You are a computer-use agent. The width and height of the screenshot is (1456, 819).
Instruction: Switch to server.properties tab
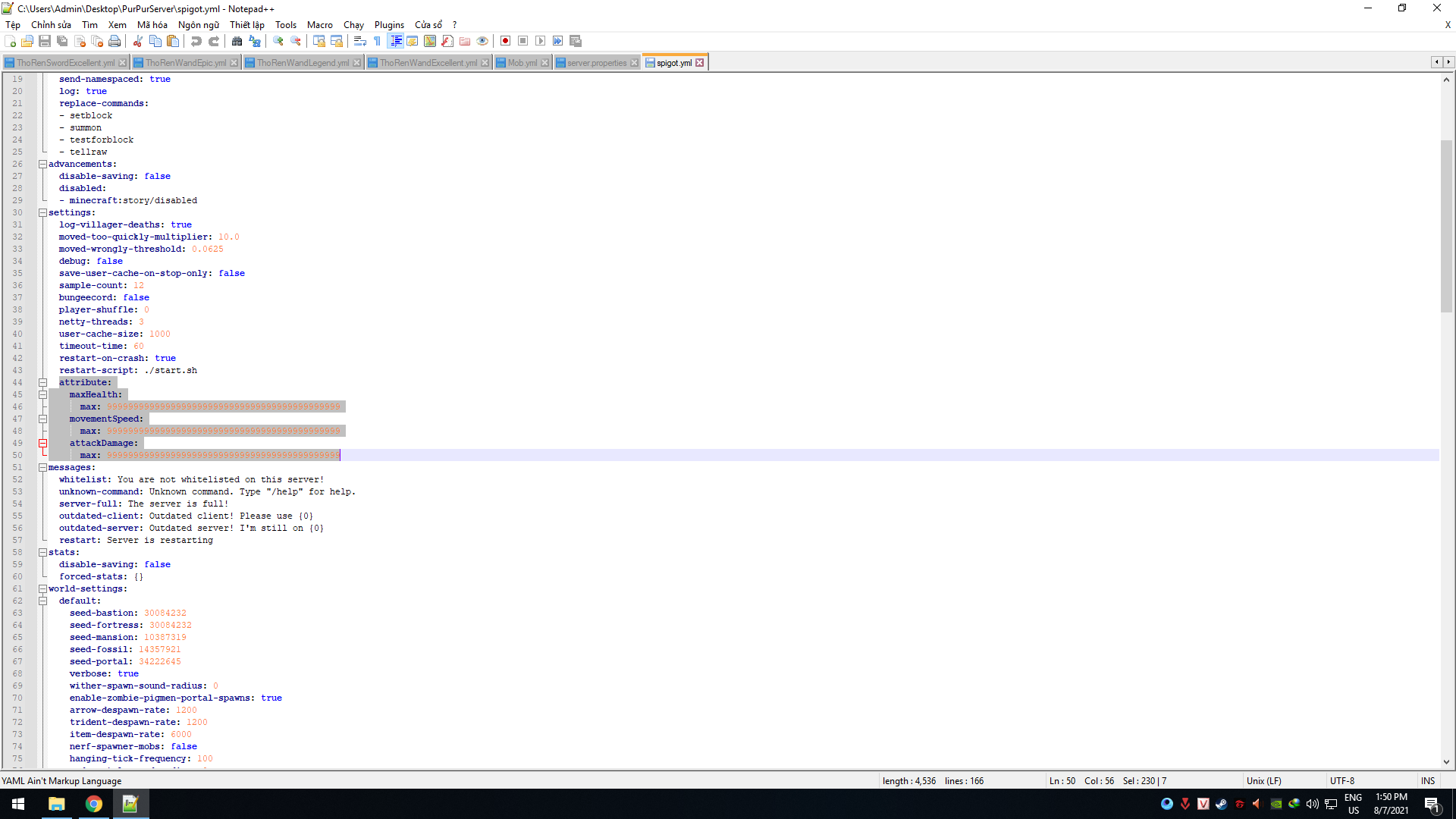point(596,63)
